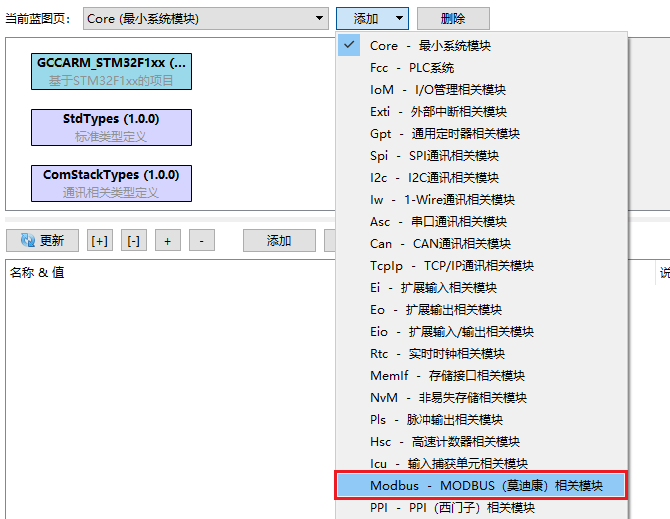Select the ComStackTypes (1.0.0) module block
This screenshot has width=670, height=519.
point(111,183)
